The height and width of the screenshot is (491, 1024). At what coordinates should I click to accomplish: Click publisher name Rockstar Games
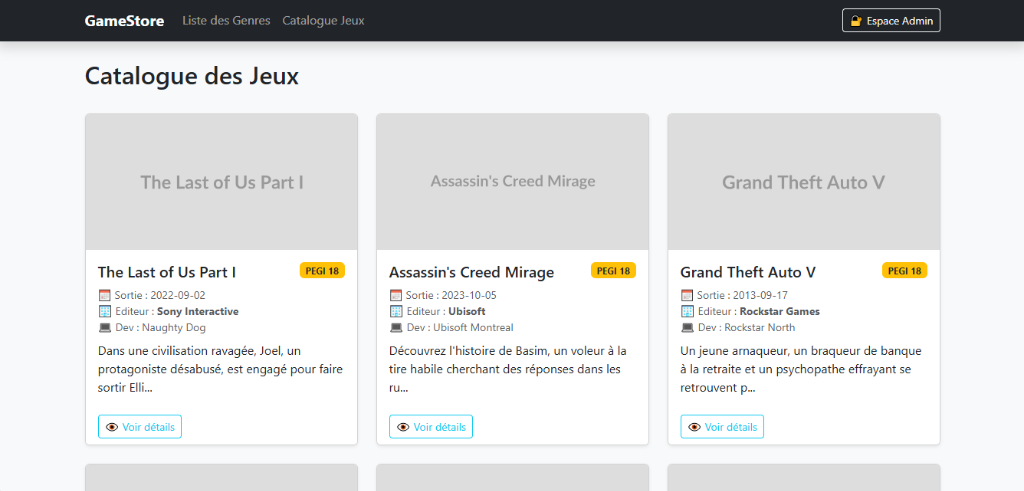pos(780,311)
